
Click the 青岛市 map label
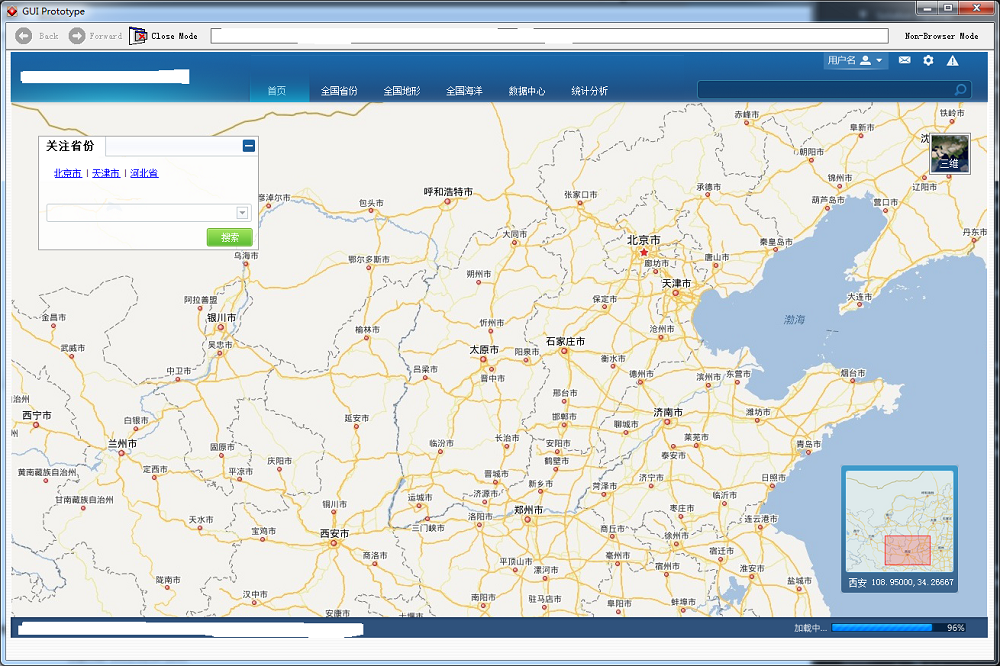(808, 443)
